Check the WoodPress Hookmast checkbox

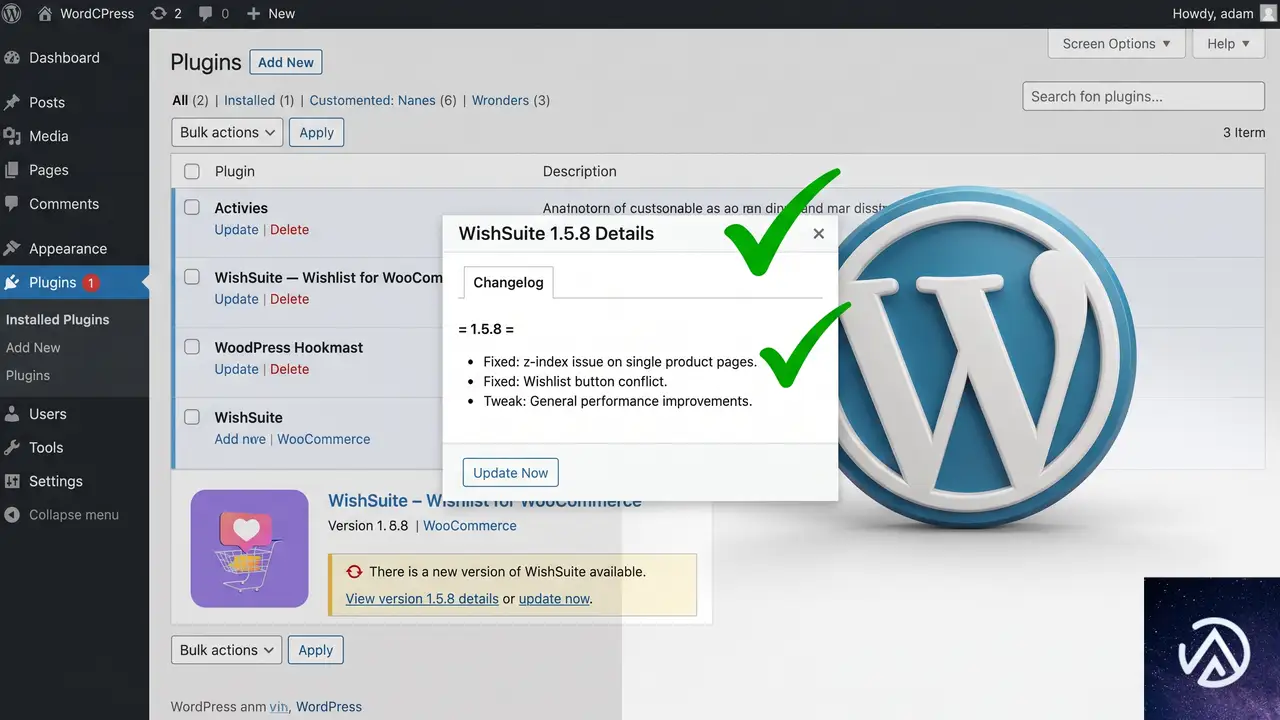[x=192, y=347]
